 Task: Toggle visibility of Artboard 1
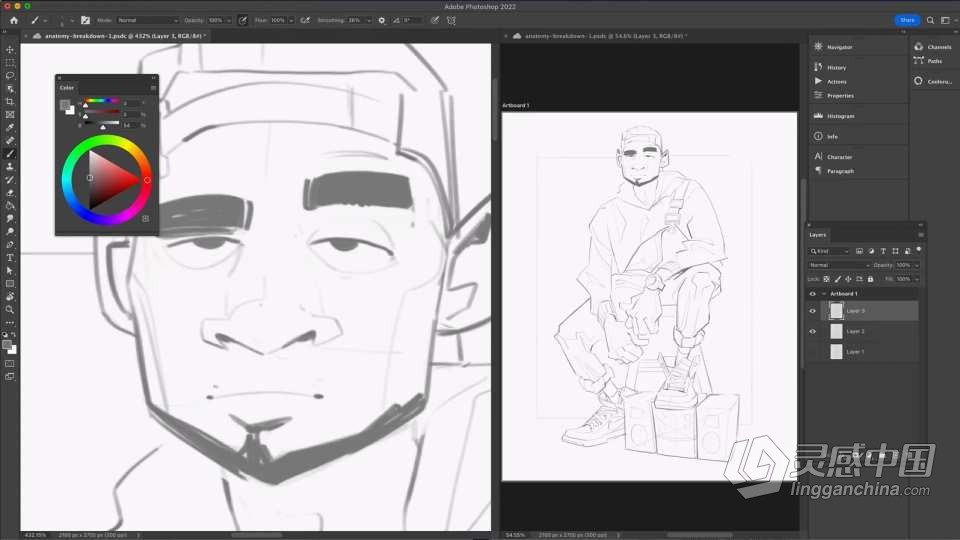[x=812, y=294]
